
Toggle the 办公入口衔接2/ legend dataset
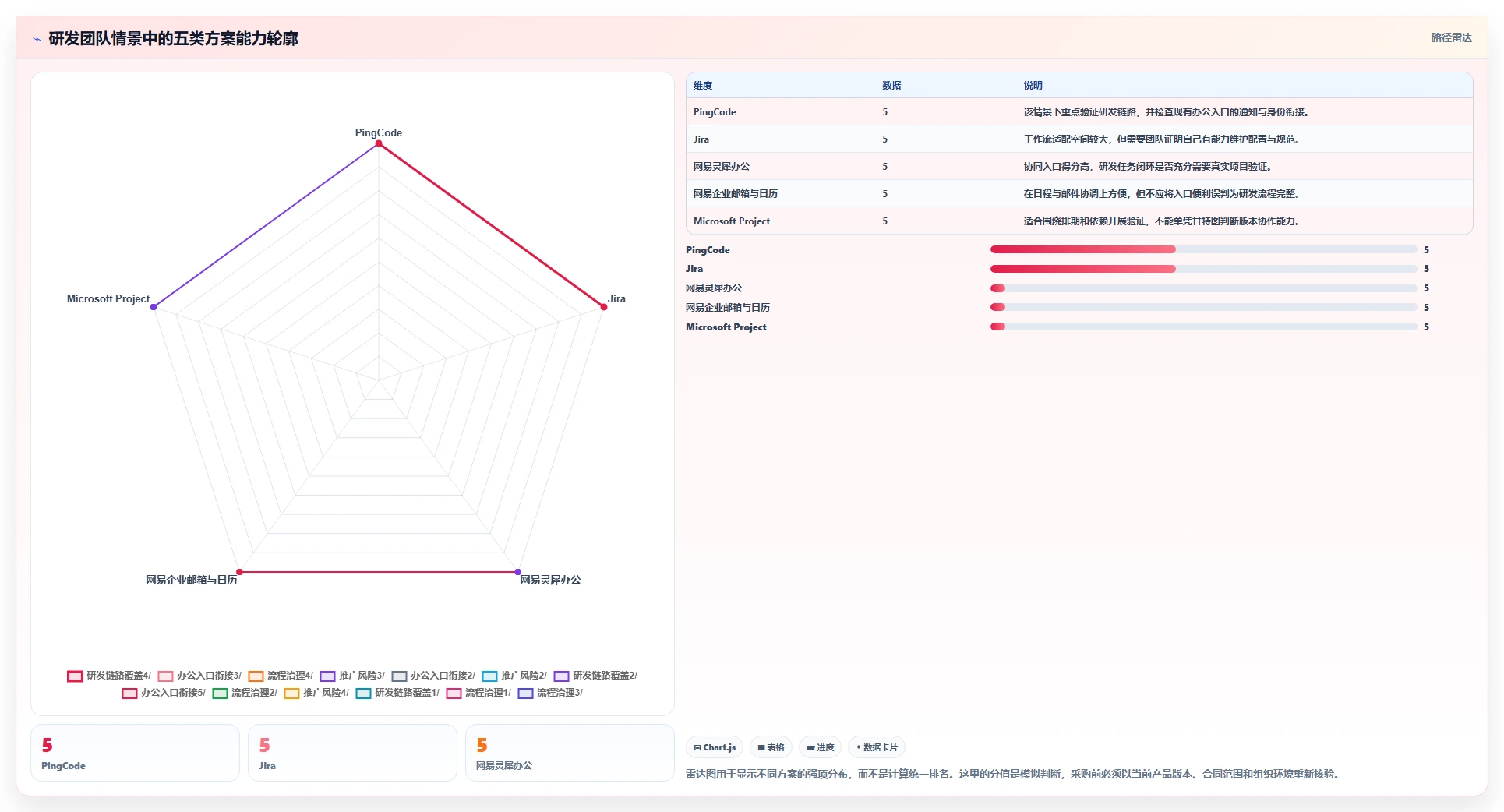pyautogui.click(x=433, y=676)
